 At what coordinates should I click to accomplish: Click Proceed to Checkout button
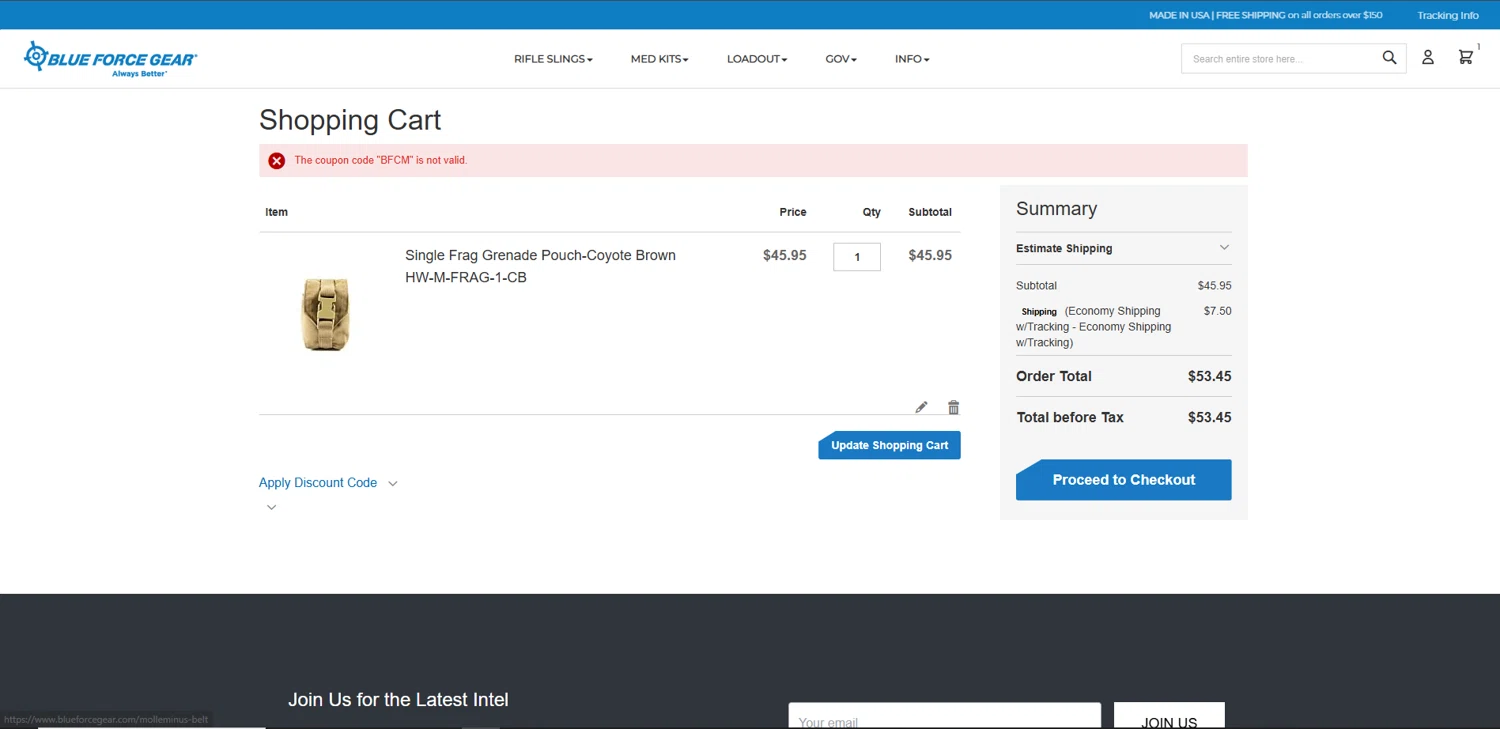tap(1123, 480)
